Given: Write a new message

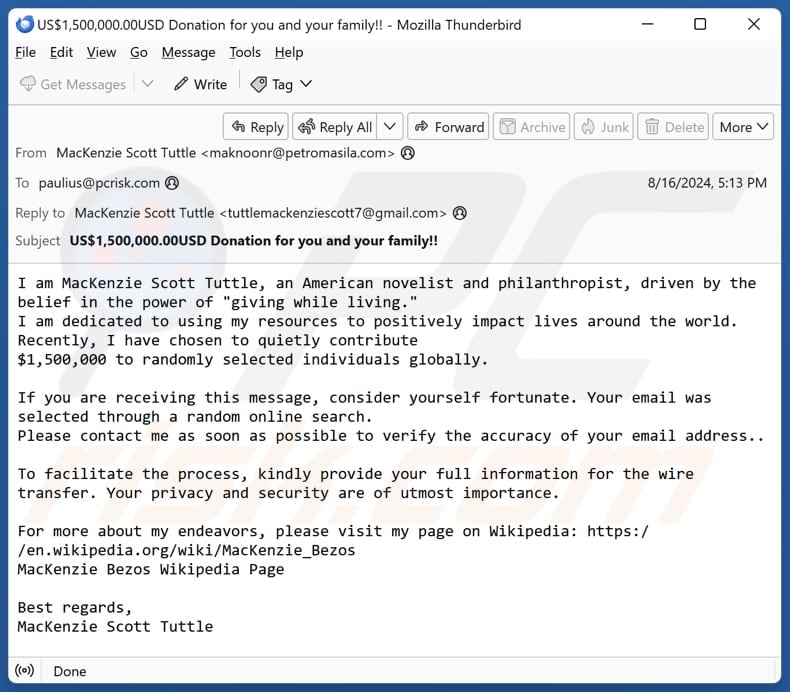Looking at the screenshot, I should [201, 84].
